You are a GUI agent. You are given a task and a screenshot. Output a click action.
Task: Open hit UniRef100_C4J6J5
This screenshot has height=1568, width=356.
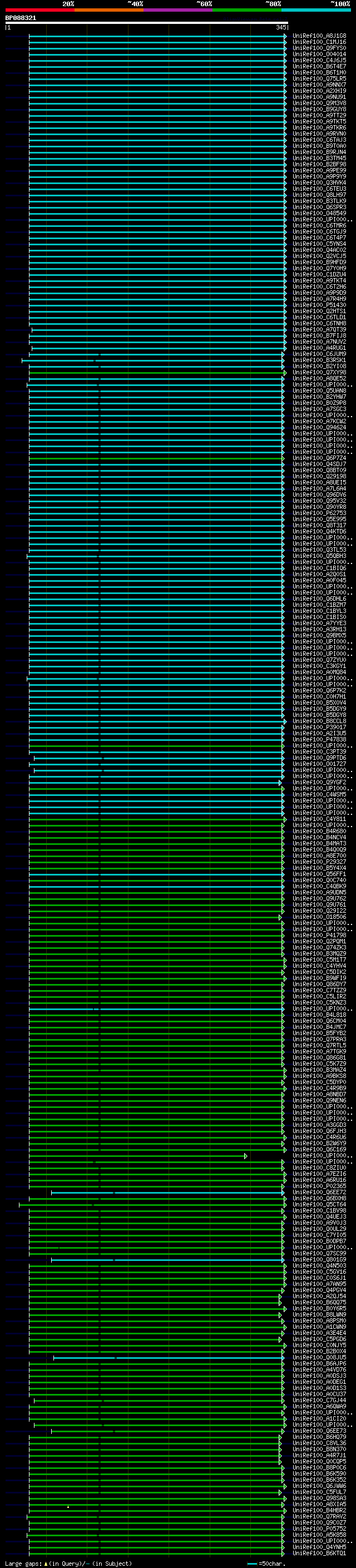[319, 61]
